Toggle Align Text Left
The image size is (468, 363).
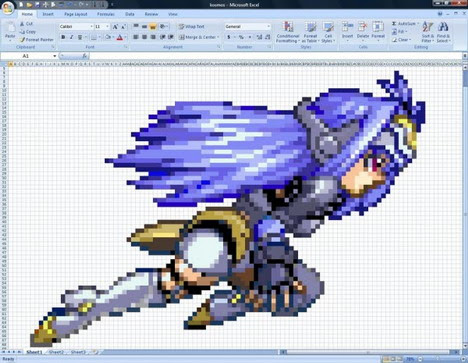136,37
